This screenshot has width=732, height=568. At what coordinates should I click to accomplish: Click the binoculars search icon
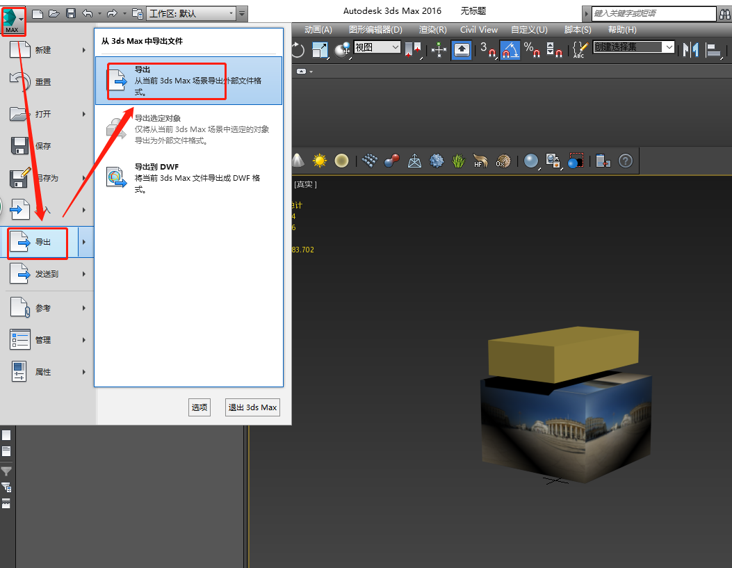pos(725,14)
